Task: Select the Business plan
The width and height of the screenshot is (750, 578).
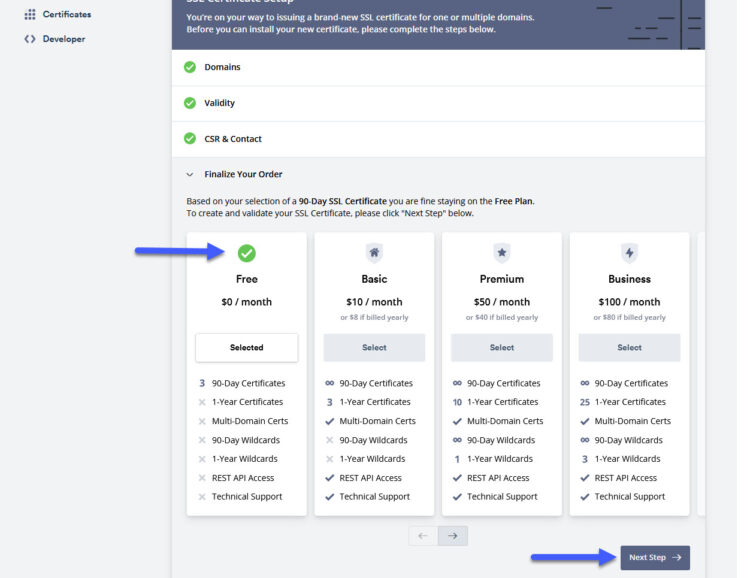Action: pyautogui.click(x=629, y=347)
